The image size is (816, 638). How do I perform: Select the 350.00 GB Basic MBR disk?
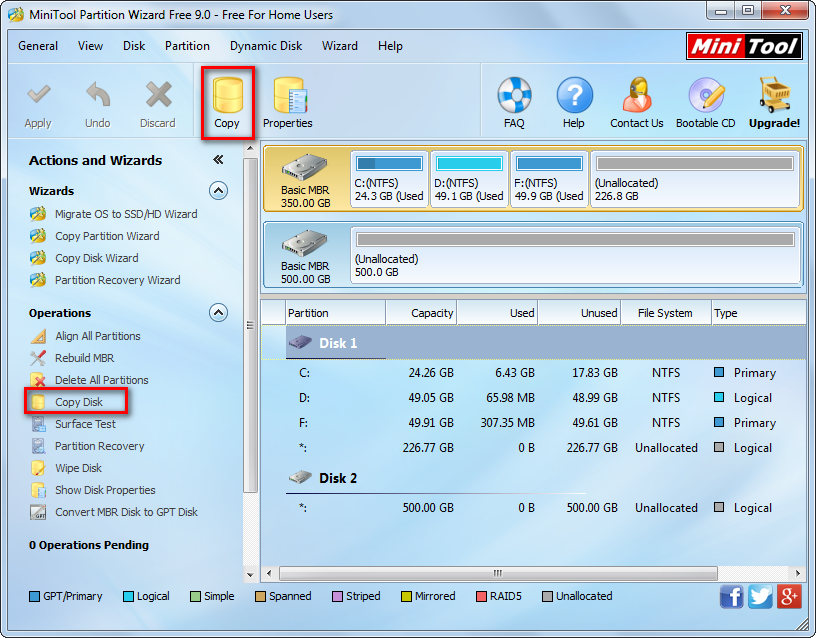point(306,180)
